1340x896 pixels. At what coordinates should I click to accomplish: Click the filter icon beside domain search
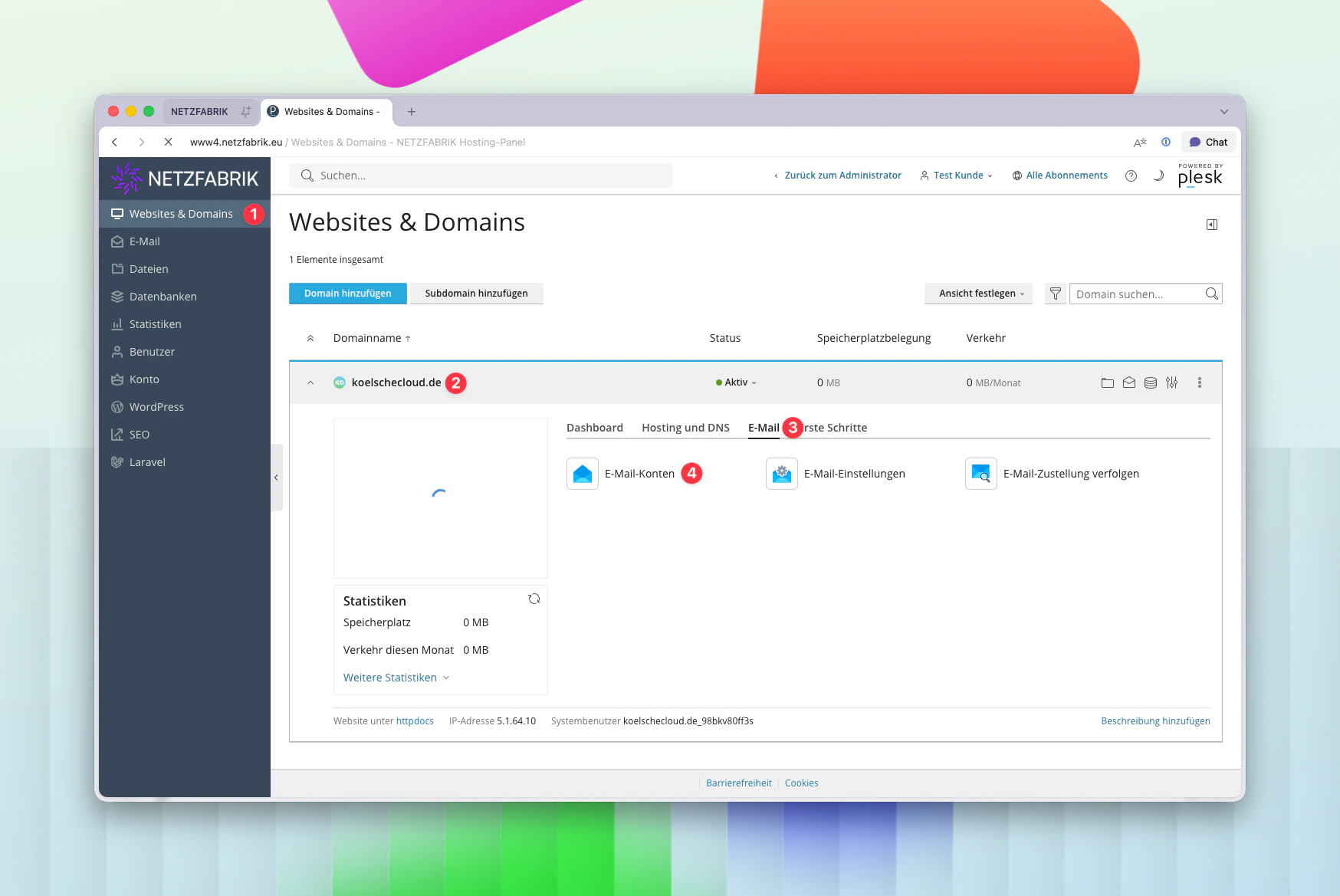point(1056,294)
